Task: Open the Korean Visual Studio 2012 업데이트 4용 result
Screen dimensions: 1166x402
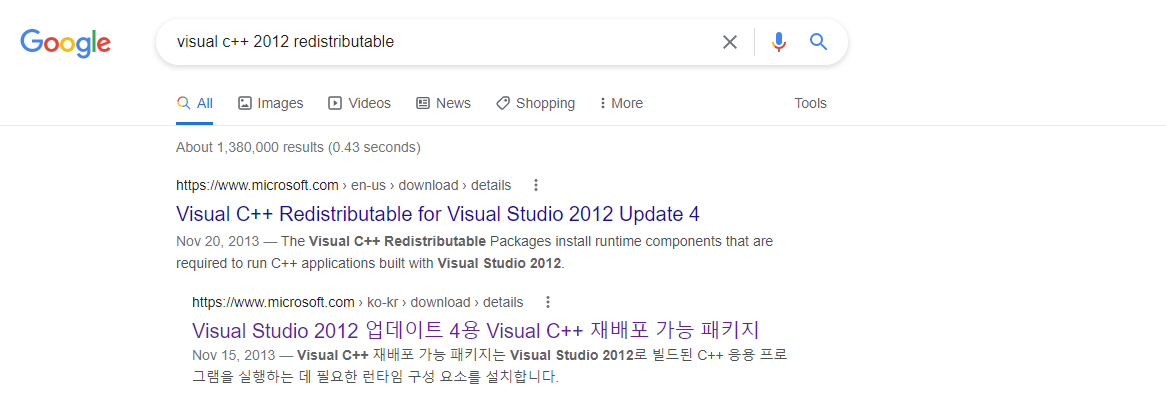Action: (x=475, y=330)
